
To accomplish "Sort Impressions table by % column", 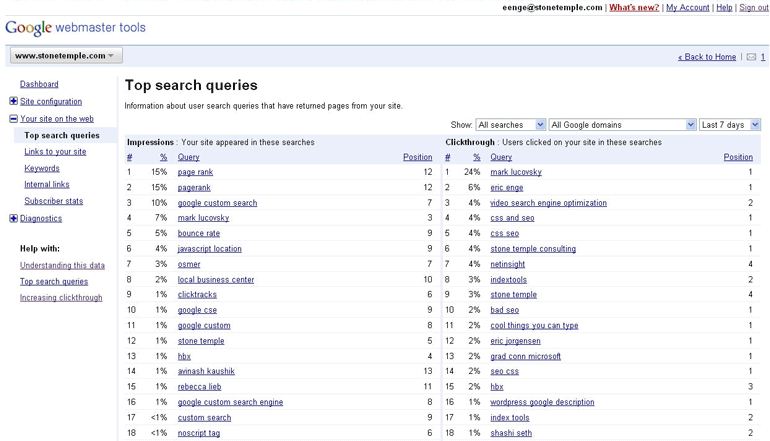I will coord(164,157).
